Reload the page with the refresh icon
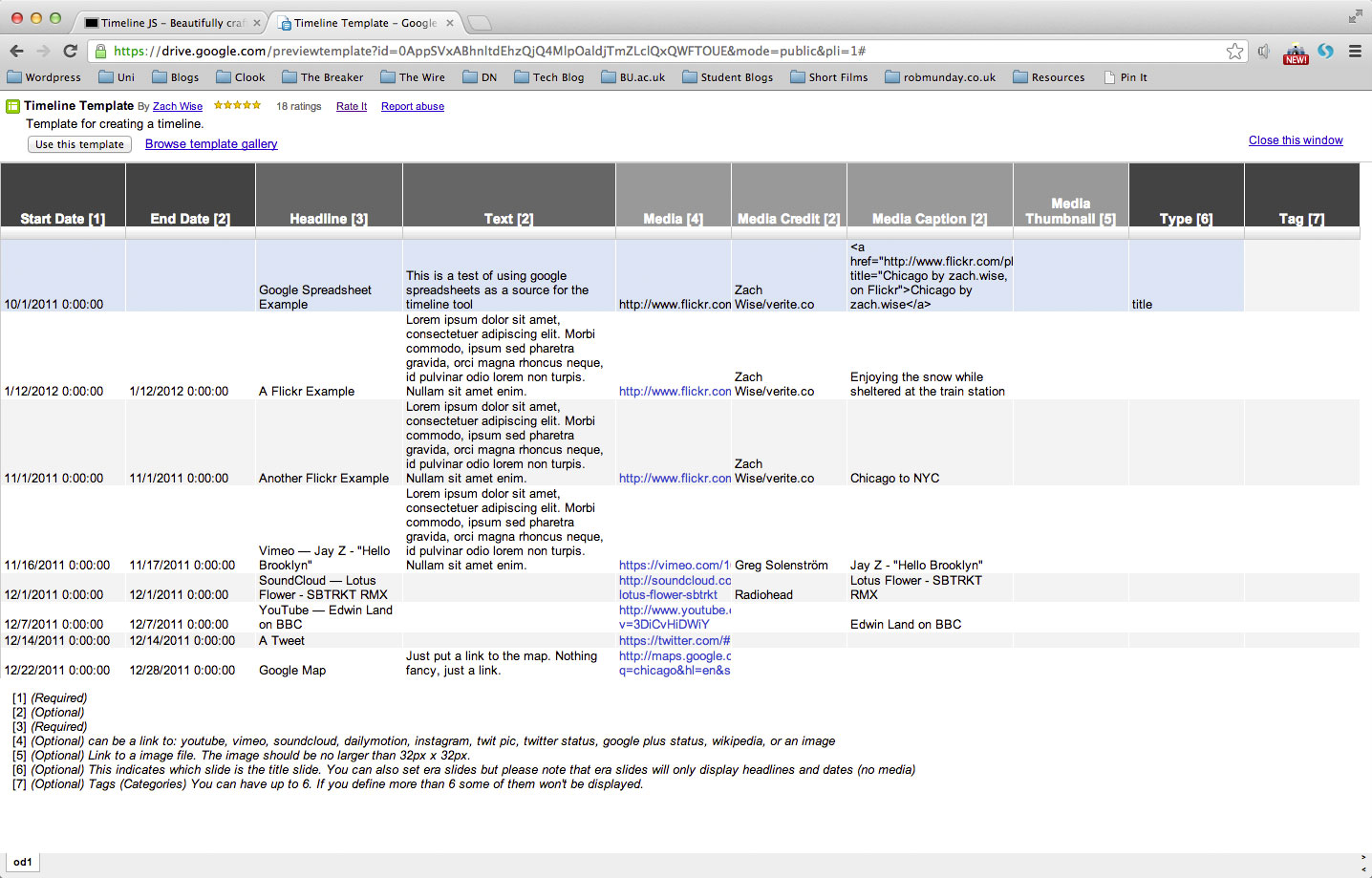Viewport: 1372px width, 878px height. [70, 51]
